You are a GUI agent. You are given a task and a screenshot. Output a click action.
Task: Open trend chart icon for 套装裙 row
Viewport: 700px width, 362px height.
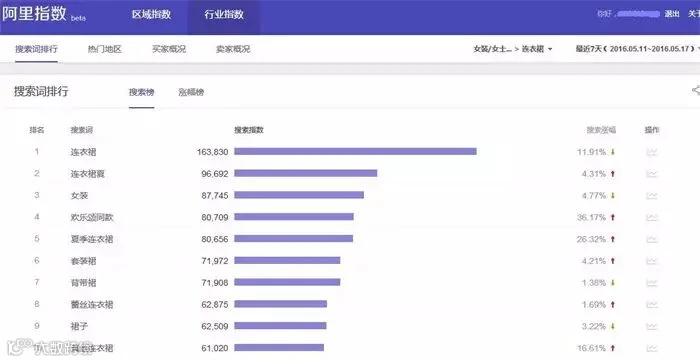[652, 261]
